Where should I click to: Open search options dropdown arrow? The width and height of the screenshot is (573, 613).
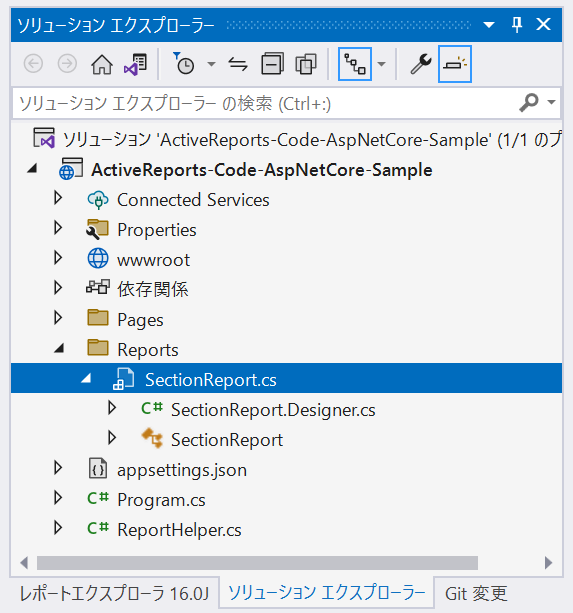551,102
